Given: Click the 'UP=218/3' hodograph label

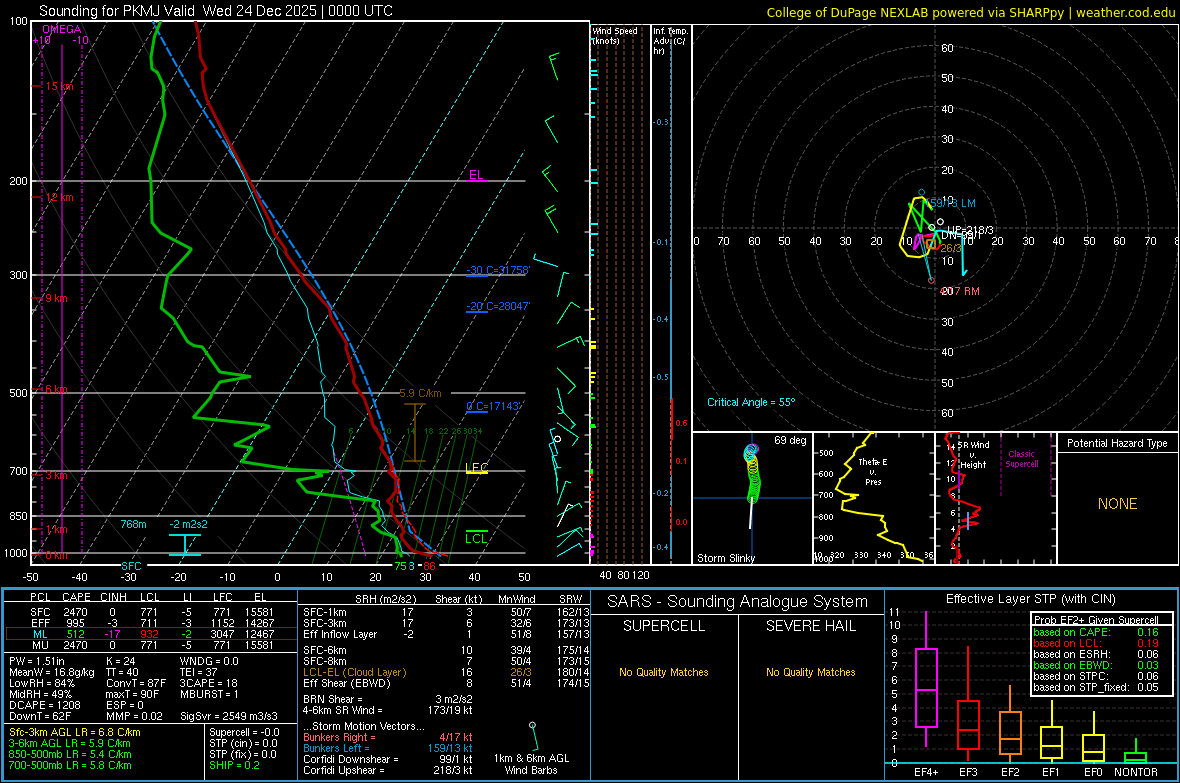Looking at the screenshot, I should [x=971, y=230].
